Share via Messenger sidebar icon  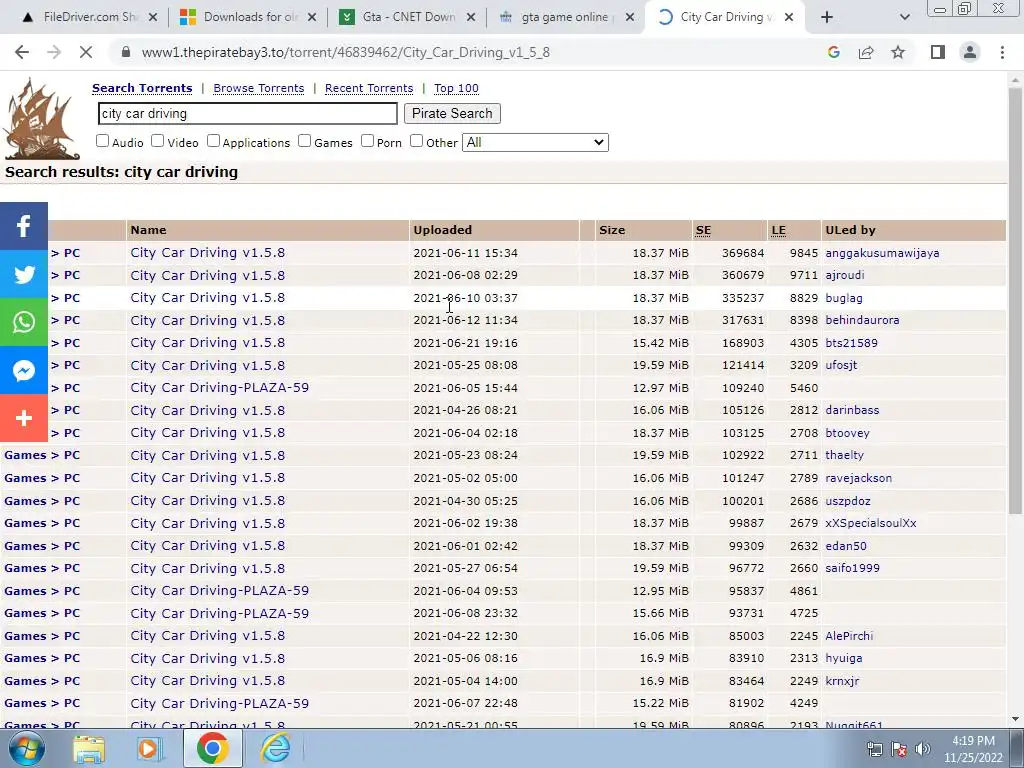click(24, 370)
